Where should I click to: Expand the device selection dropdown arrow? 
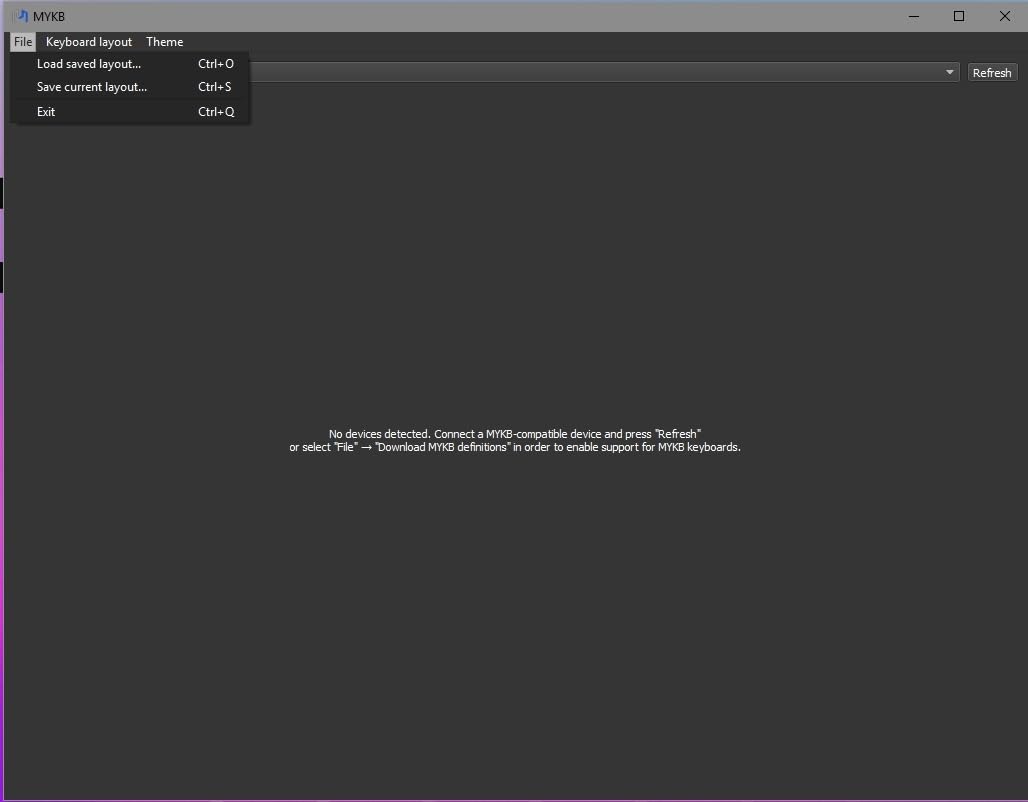[949, 72]
